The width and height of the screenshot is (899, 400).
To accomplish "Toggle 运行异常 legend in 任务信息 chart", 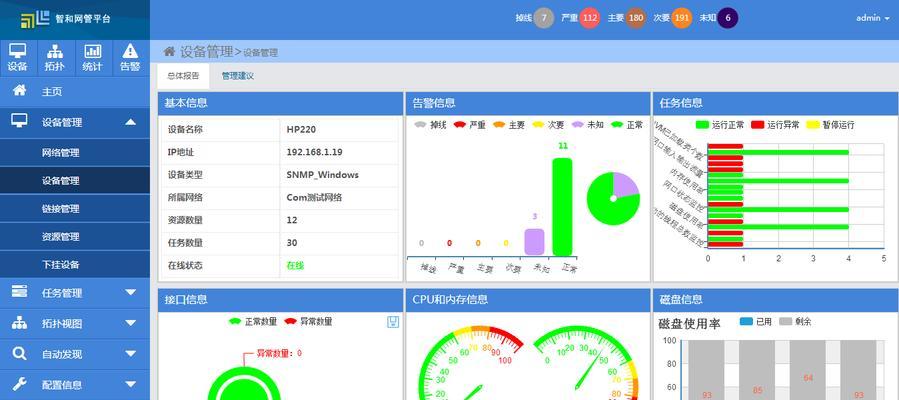I will coord(775,125).
